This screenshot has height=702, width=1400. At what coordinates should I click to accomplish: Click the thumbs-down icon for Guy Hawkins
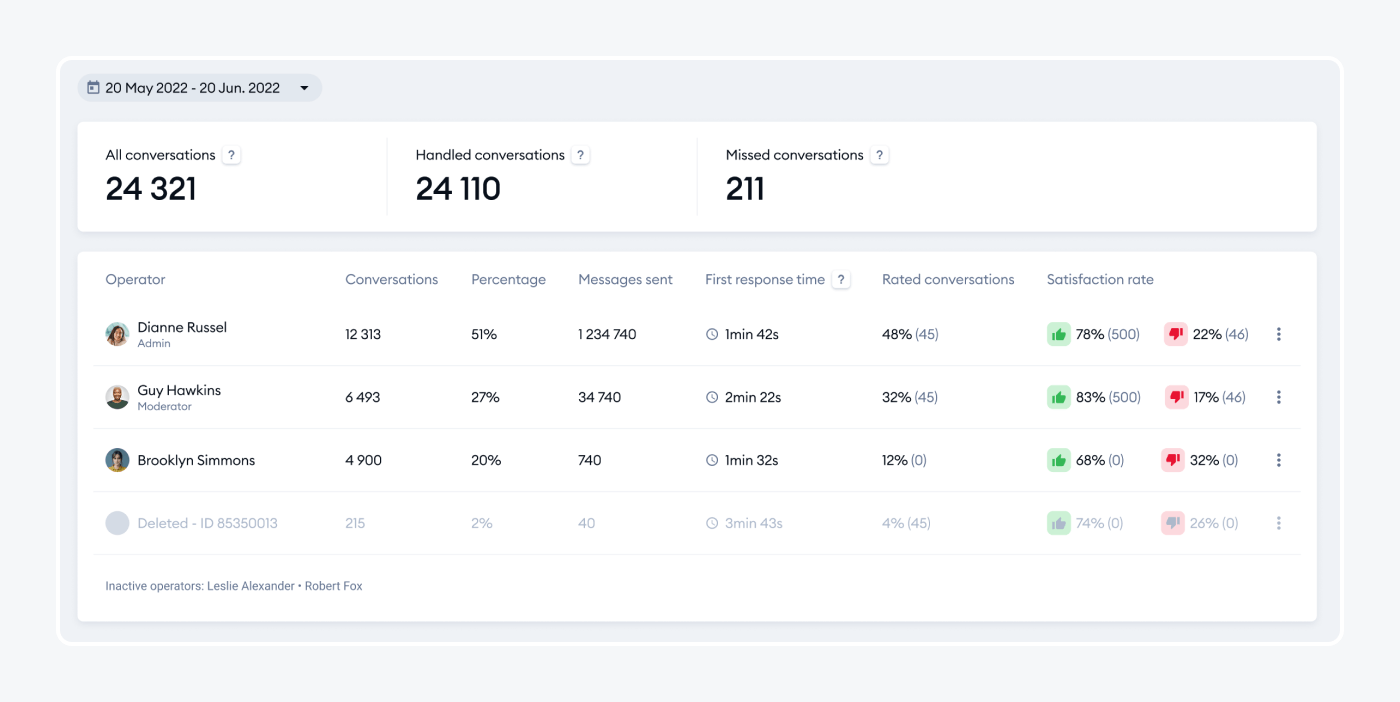pyautogui.click(x=1175, y=396)
